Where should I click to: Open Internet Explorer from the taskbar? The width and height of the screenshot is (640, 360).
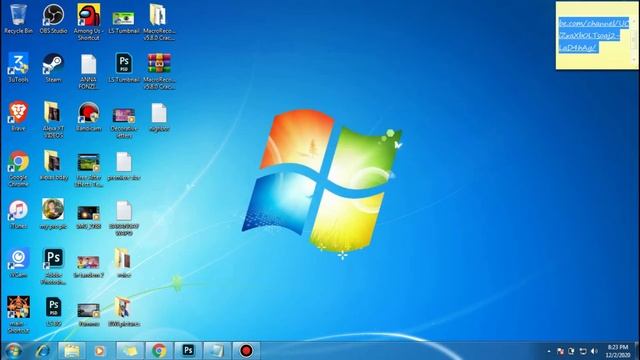[43, 351]
